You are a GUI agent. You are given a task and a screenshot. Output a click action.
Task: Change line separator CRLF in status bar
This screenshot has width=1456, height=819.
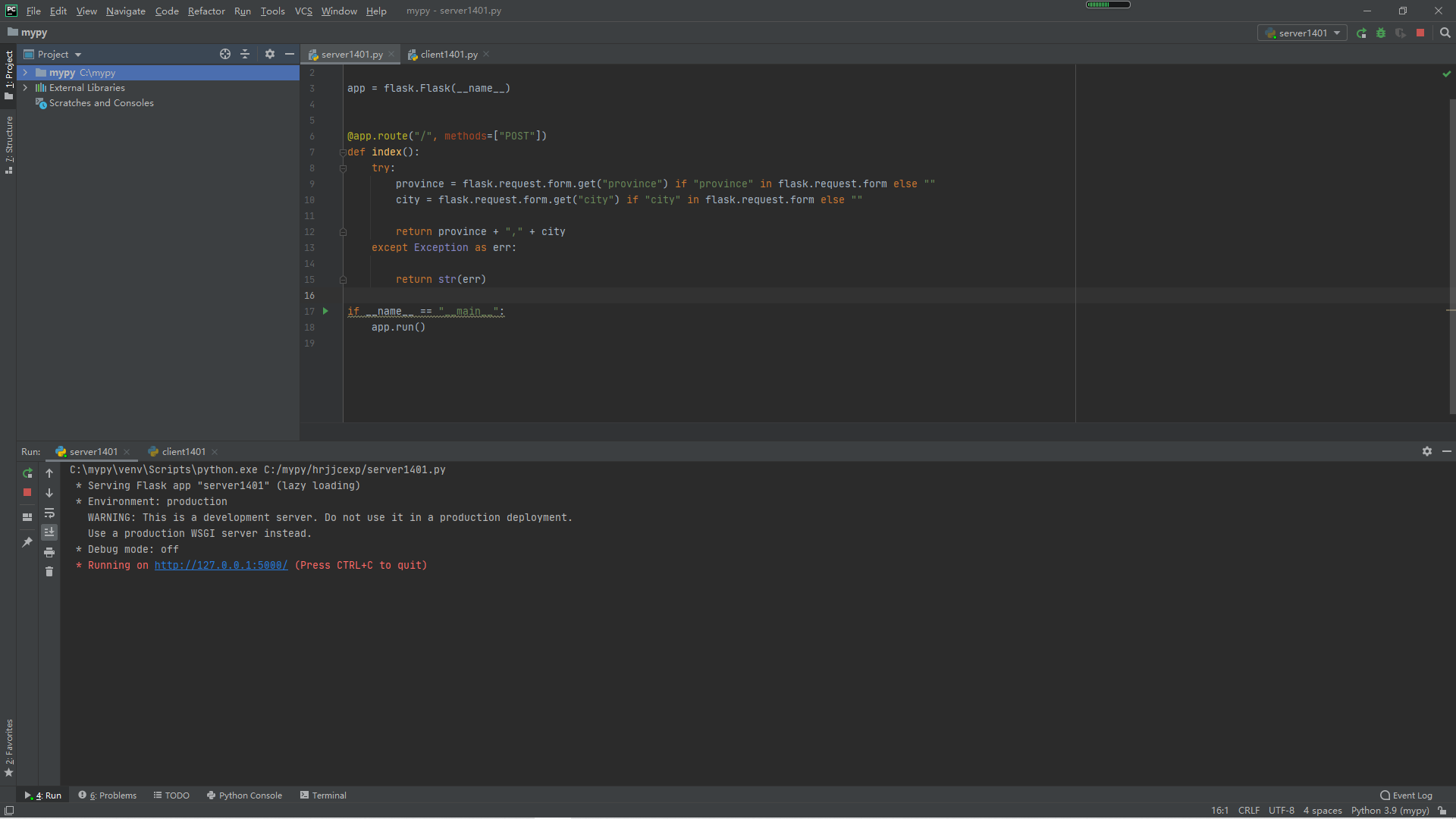(x=1249, y=811)
